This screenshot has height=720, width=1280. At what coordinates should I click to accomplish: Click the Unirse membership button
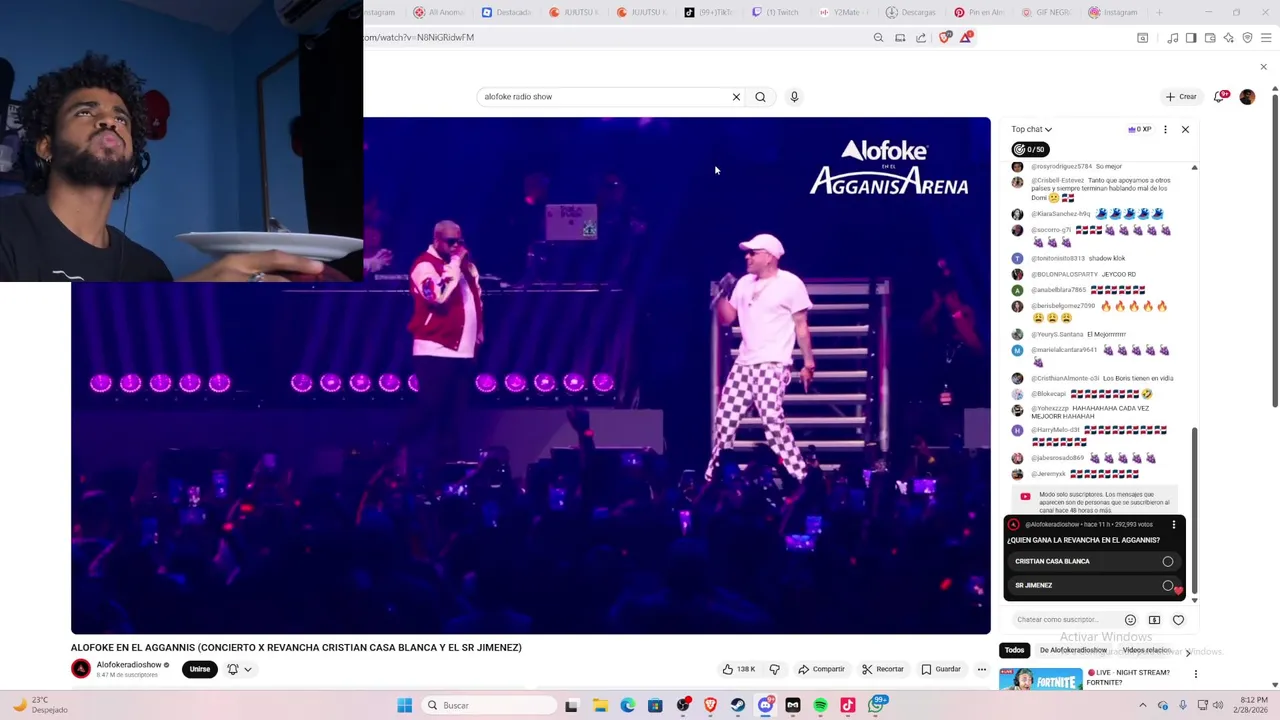tap(200, 669)
